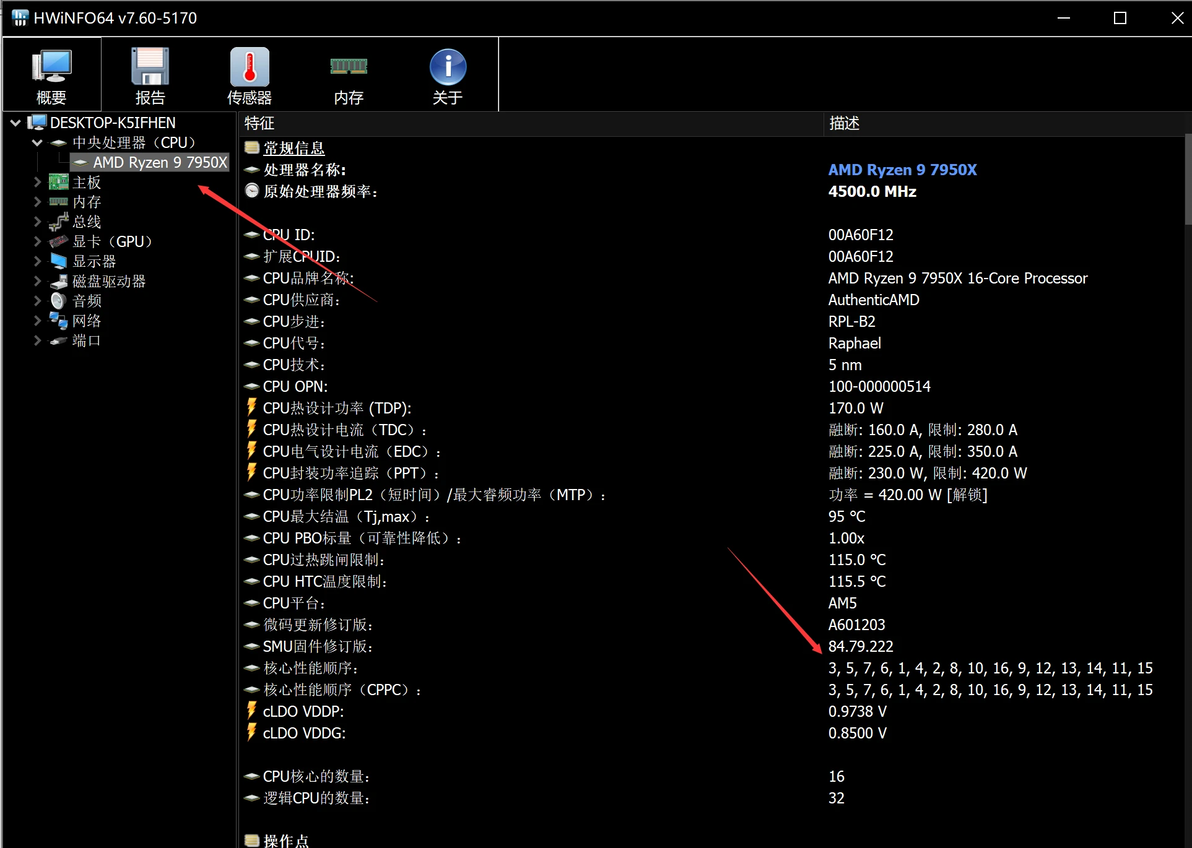The height and width of the screenshot is (848, 1192).
Task: Expand the 内存 tree node arrow
Action: coord(36,202)
